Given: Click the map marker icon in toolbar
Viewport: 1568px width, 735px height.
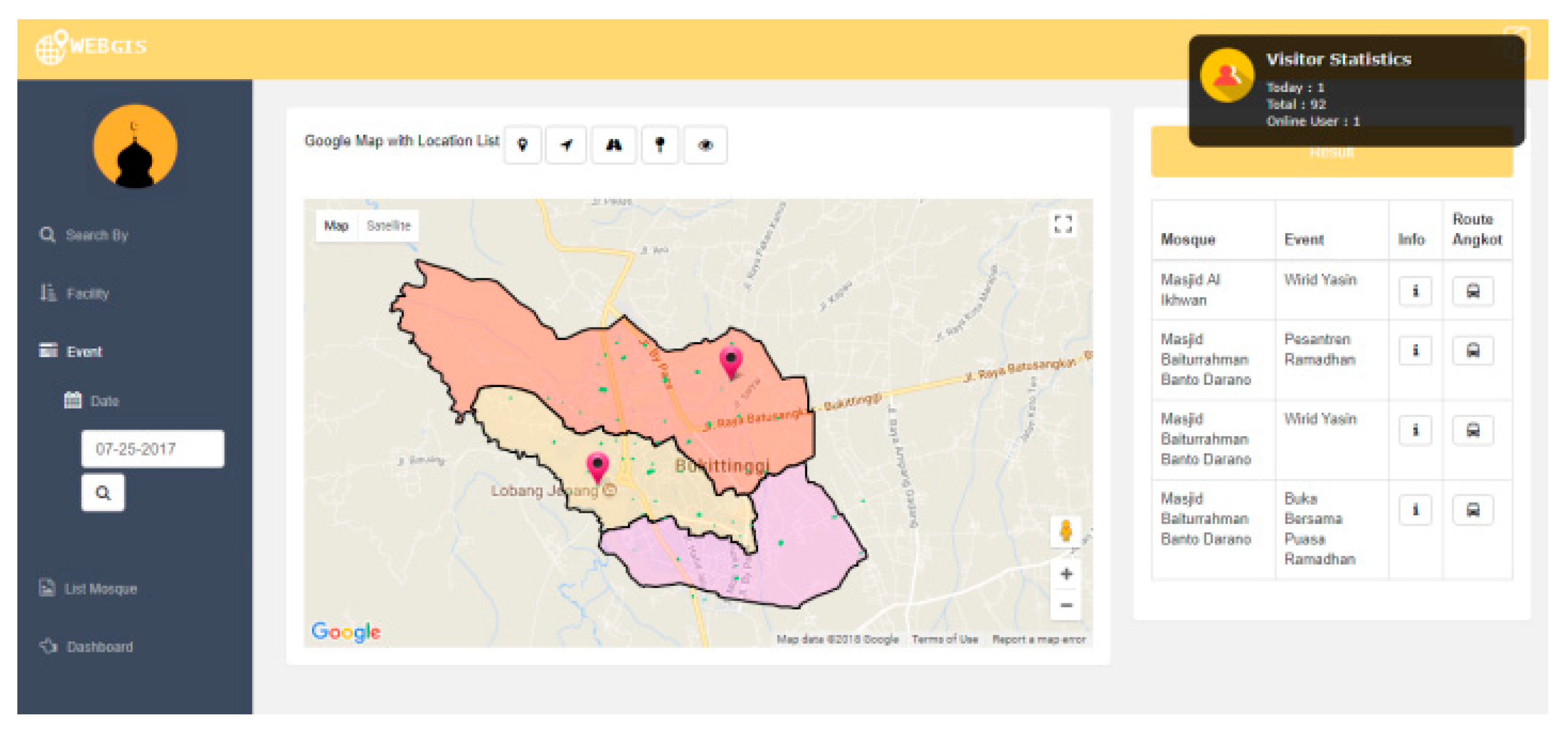Looking at the screenshot, I should click(522, 145).
